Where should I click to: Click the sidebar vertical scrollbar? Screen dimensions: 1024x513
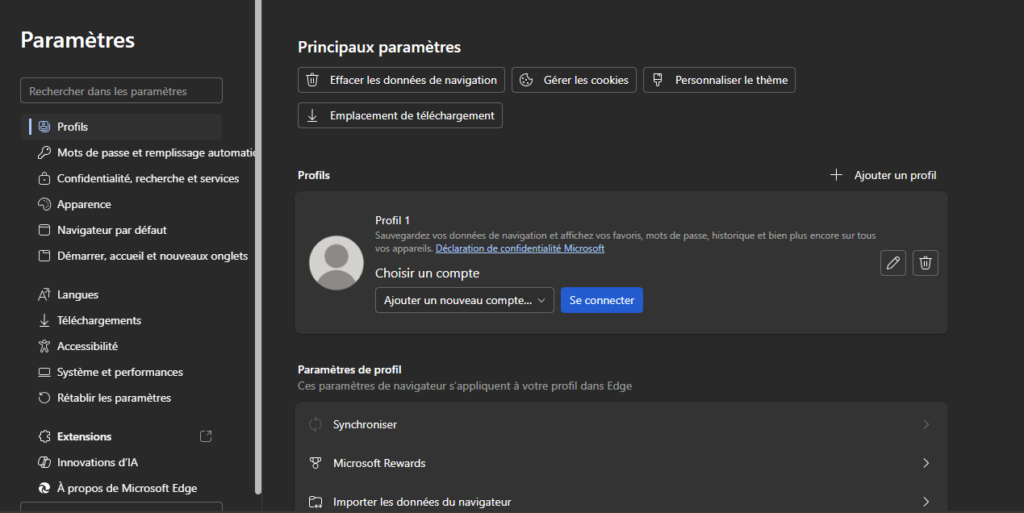pos(258,247)
